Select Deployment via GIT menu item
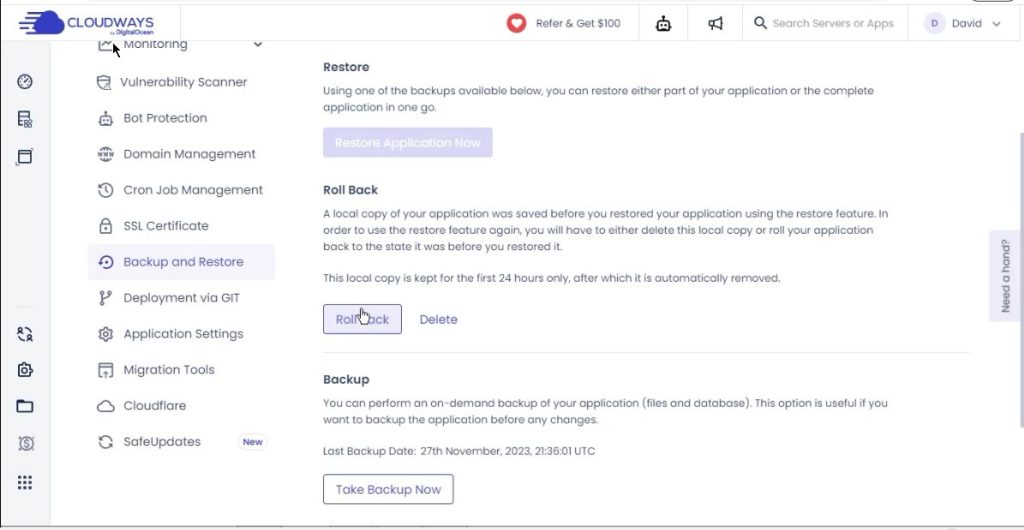Viewport: 1024px width, 530px height. click(x=181, y=298)
